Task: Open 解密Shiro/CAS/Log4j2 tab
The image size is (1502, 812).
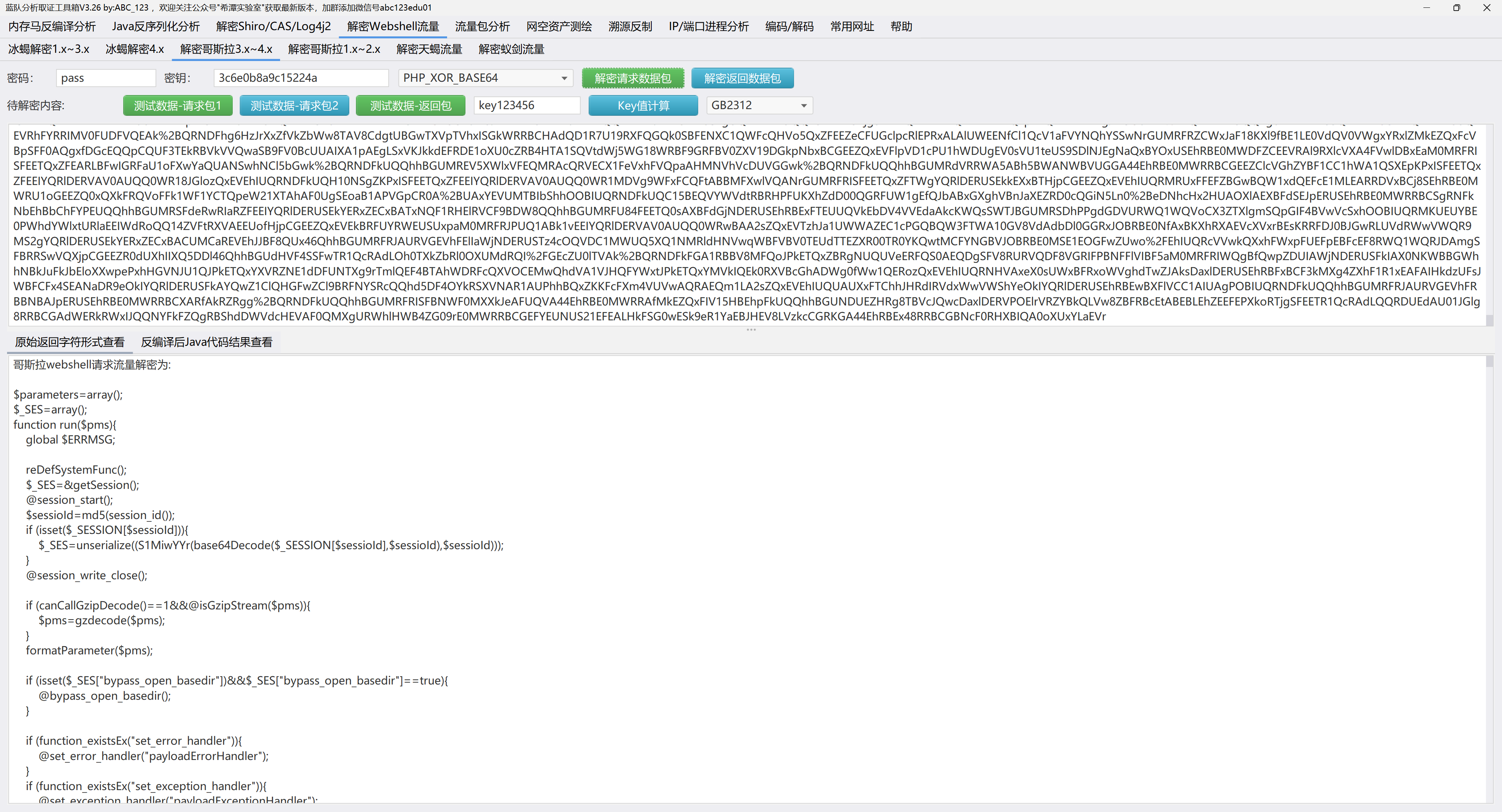Action: 273,27
